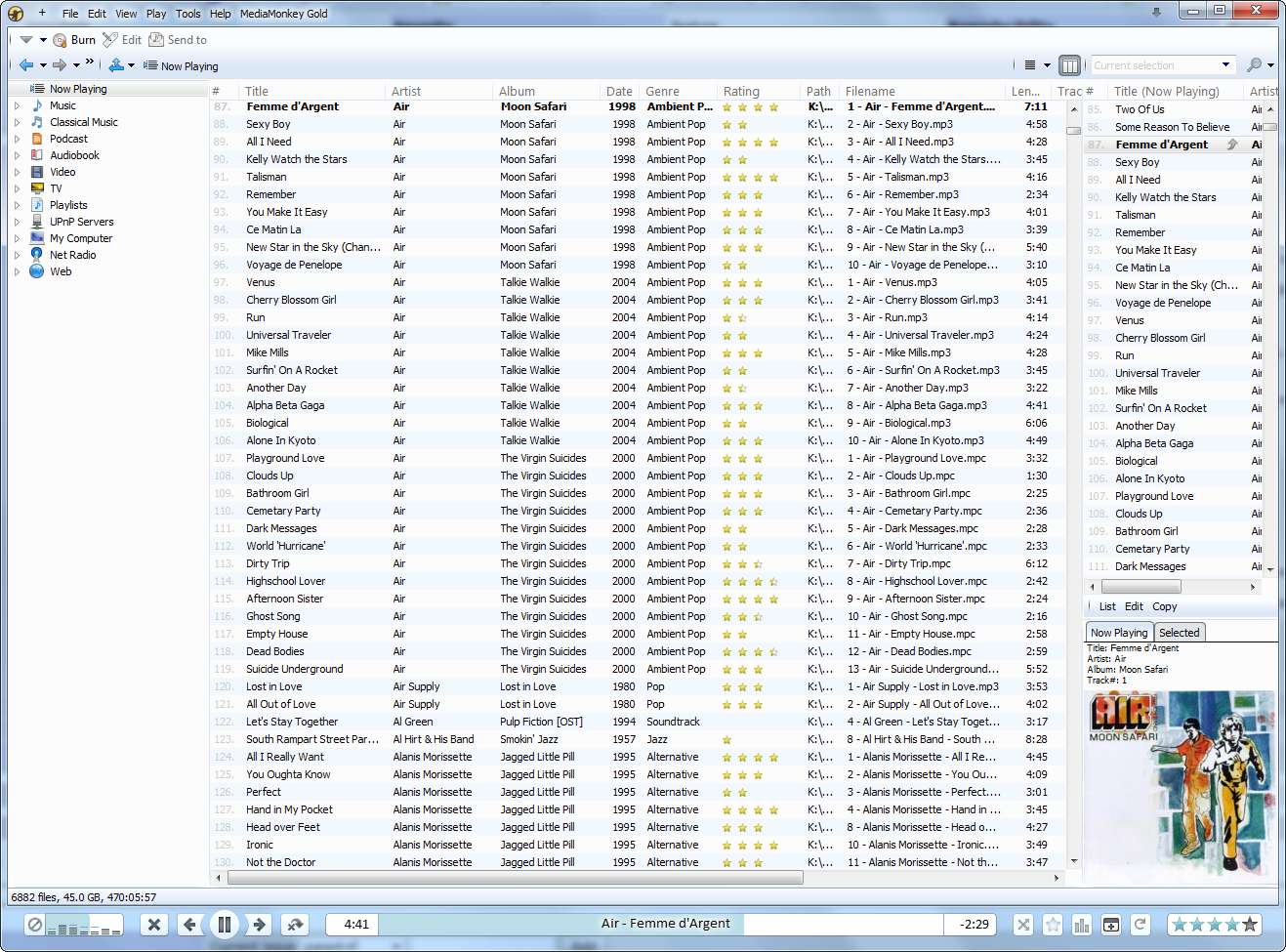1286x952 pixels.
Task: Open the Tools menu
Action: [x=187, y=14]
